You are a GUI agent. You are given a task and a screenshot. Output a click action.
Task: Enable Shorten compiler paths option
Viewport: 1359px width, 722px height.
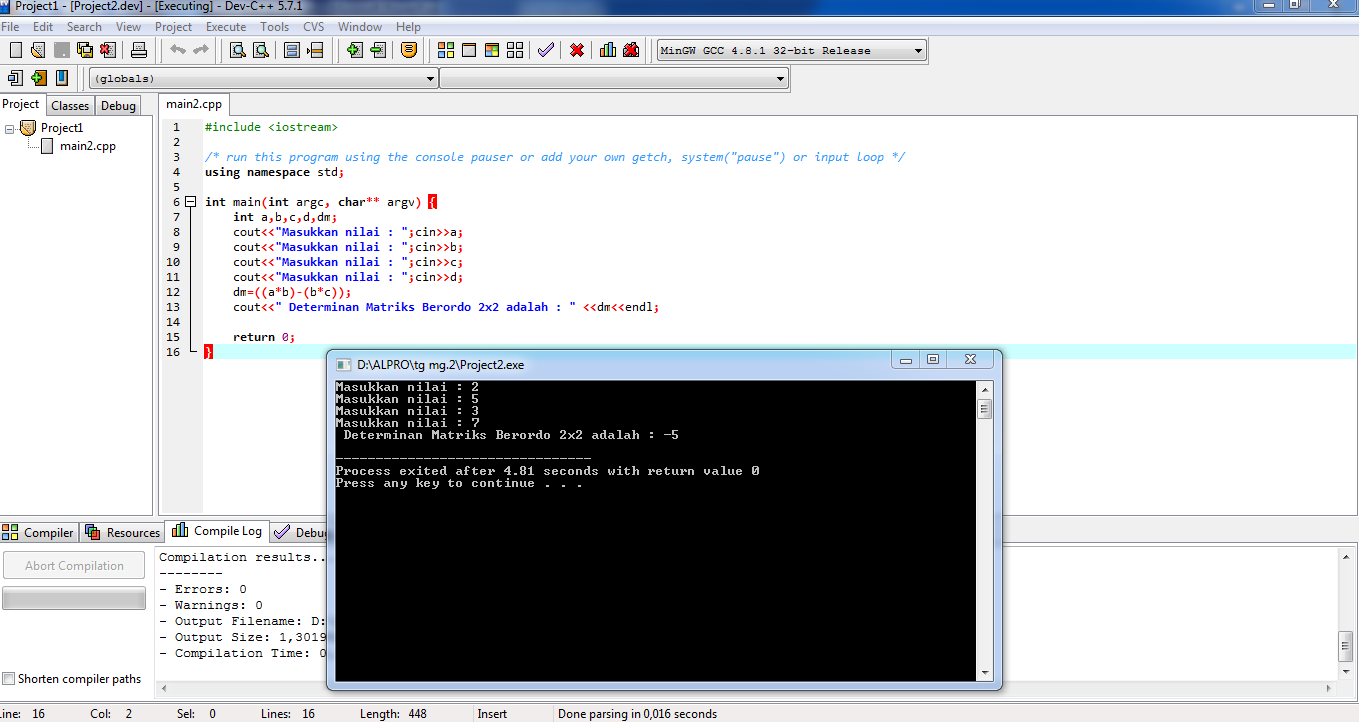coord(7,678)
